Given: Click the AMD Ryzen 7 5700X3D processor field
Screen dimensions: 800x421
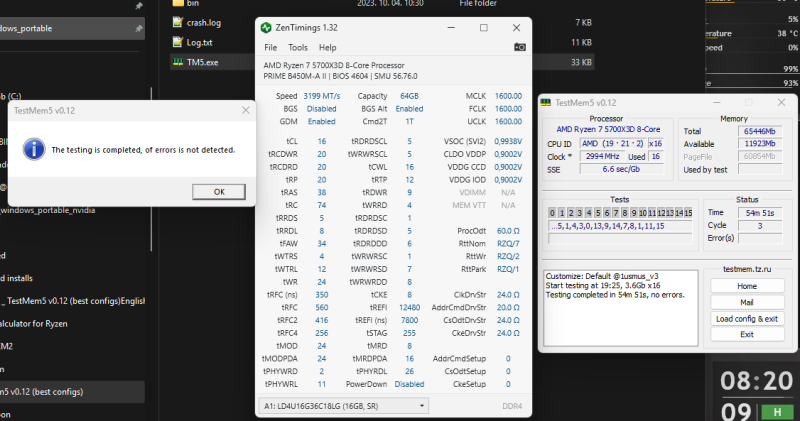Looking at the screenshot, I should (x=608, y=130).
